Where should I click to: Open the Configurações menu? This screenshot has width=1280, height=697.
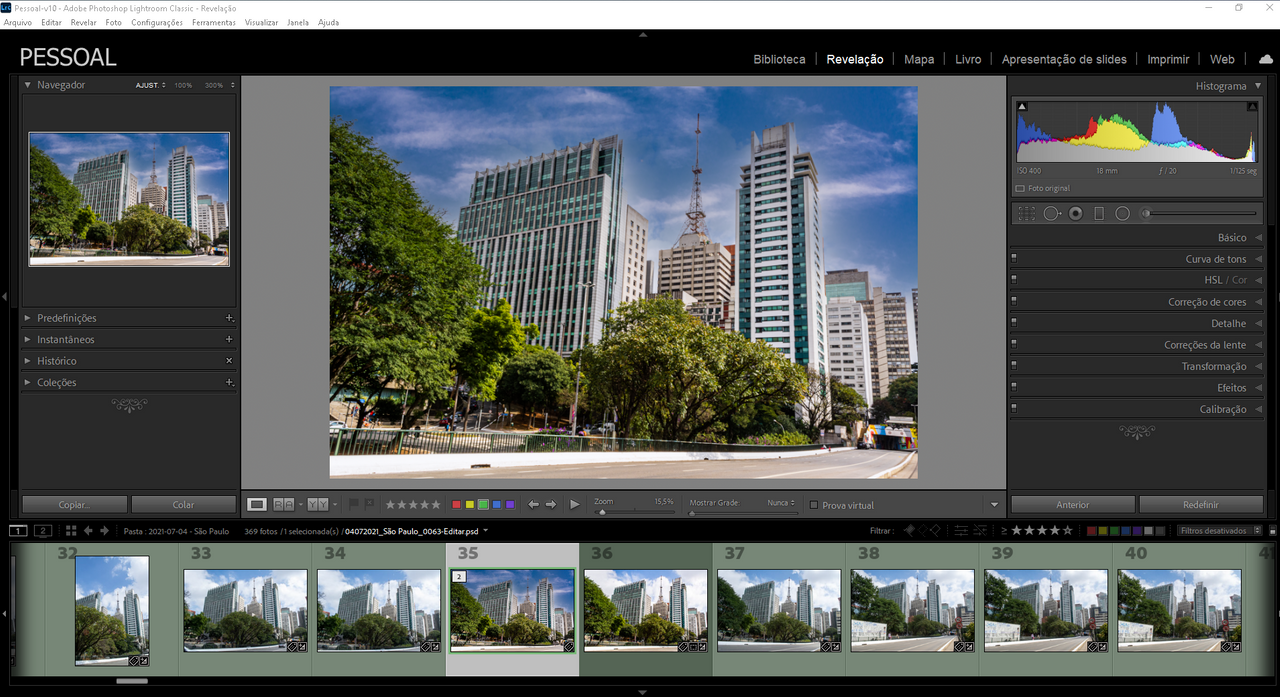(x=157, y=22)
